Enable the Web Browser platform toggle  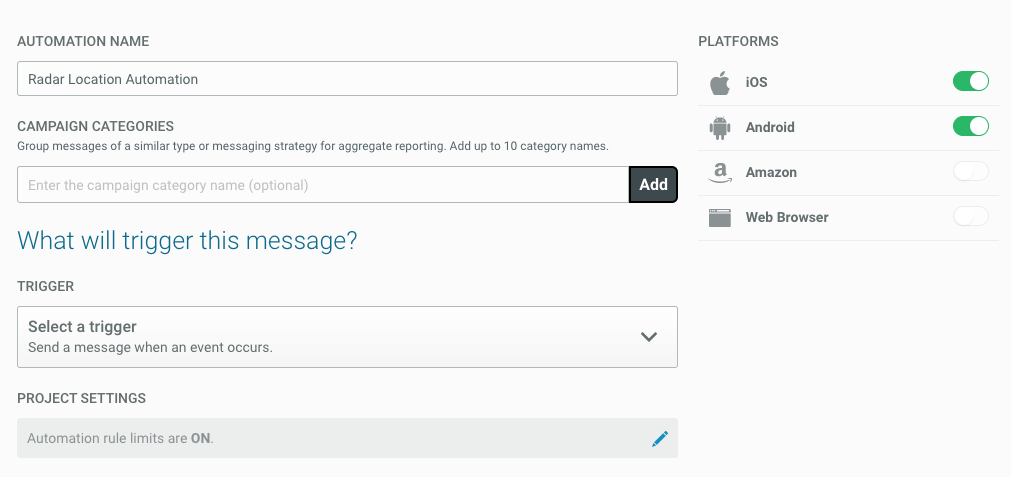pyautogui.click(x=970, y=217)
